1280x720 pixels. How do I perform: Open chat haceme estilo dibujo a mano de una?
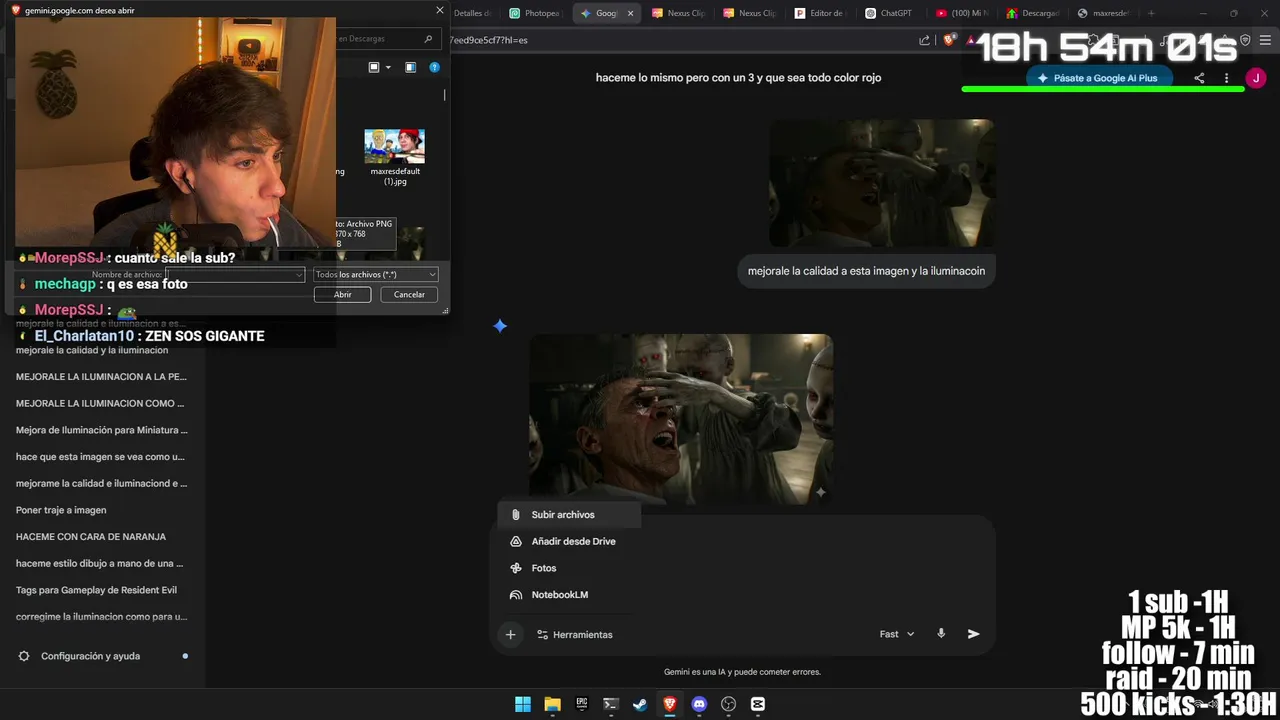tap(100, 563)
